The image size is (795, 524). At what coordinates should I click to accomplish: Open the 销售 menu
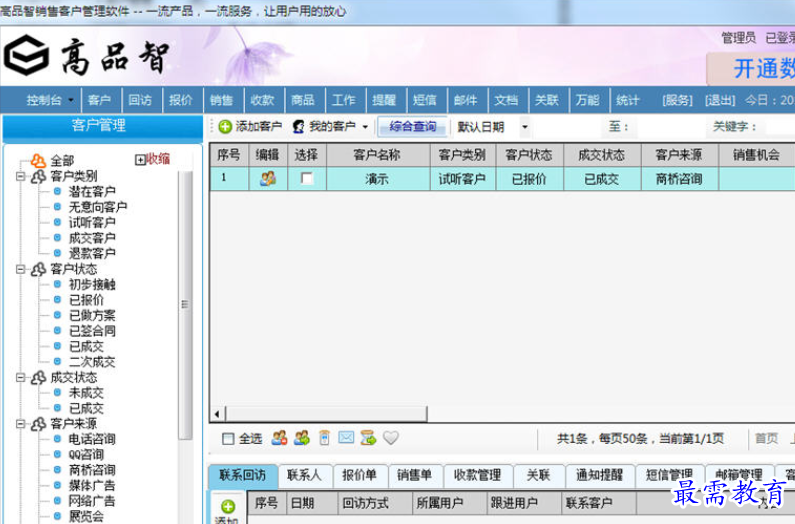click(x=221, y=100)
